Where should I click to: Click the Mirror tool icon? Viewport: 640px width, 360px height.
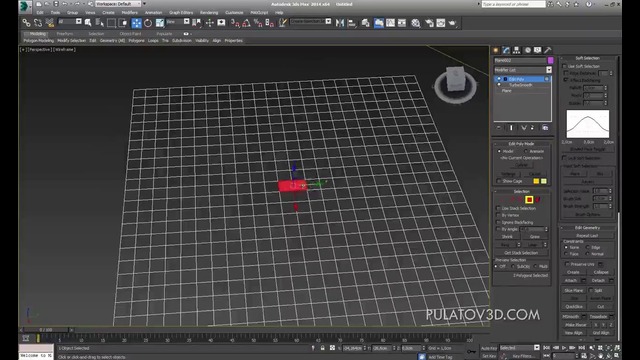point(340,23)
